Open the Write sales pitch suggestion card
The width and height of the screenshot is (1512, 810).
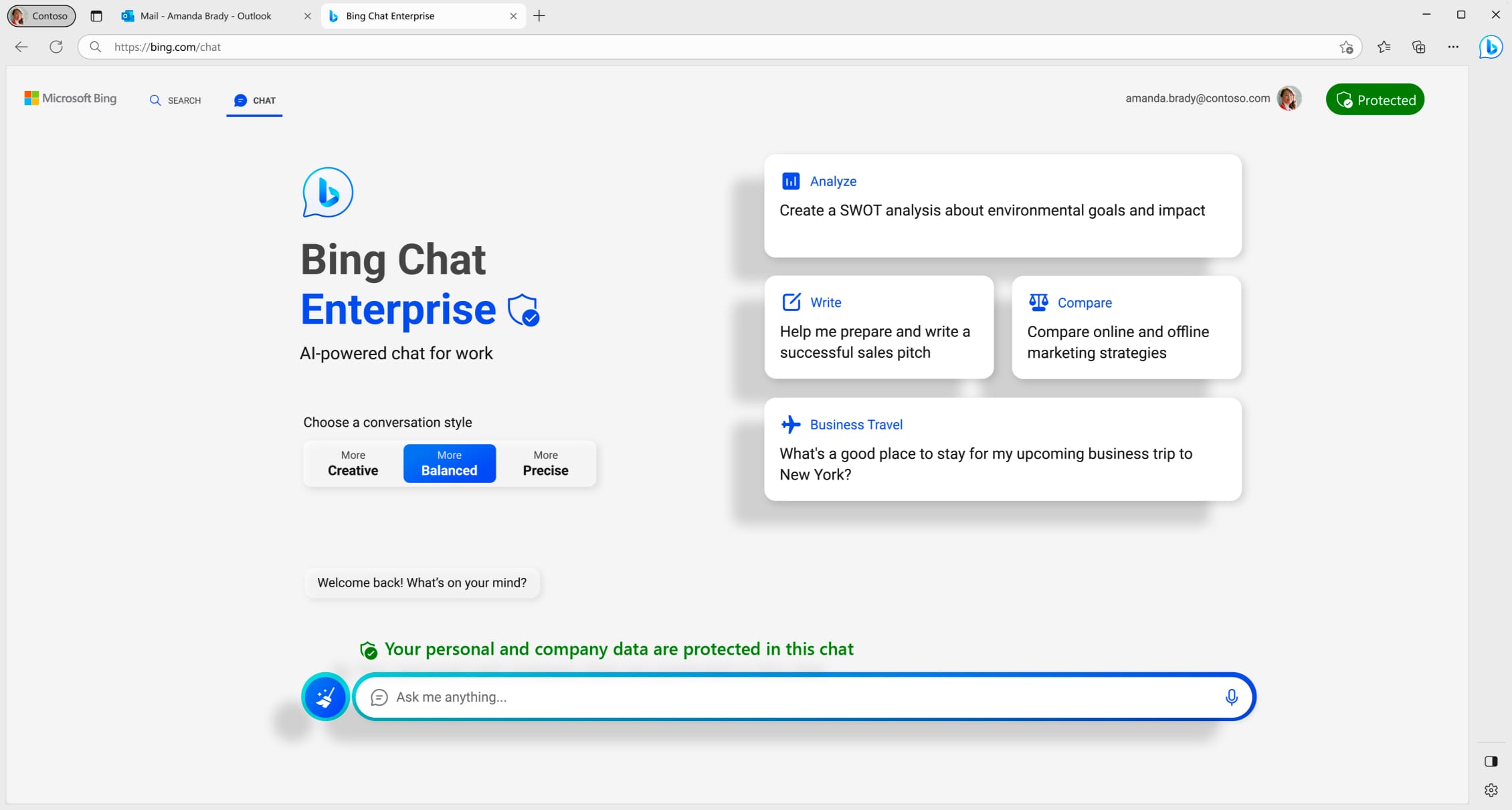pyautogui.click(x=879, y=327)
